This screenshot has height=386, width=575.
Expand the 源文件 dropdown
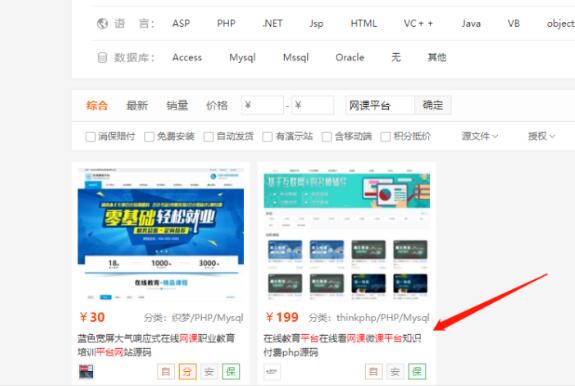pyautogui.click(x=480, y=136)
